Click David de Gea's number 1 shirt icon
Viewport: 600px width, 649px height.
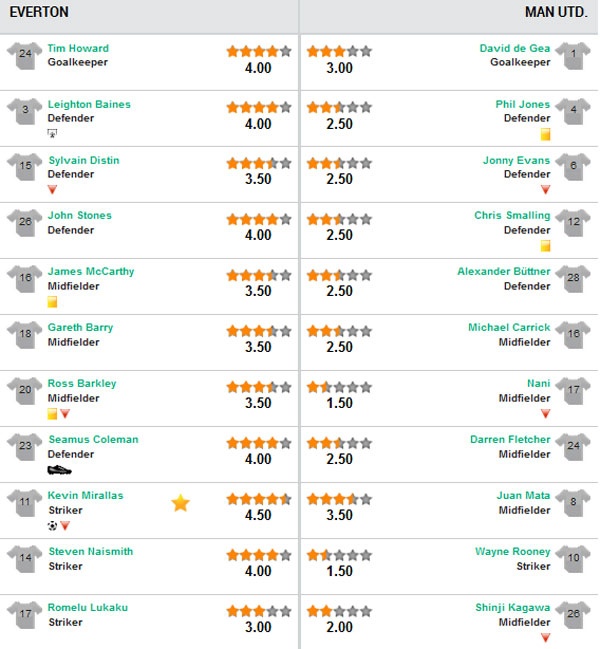(573, 56)
